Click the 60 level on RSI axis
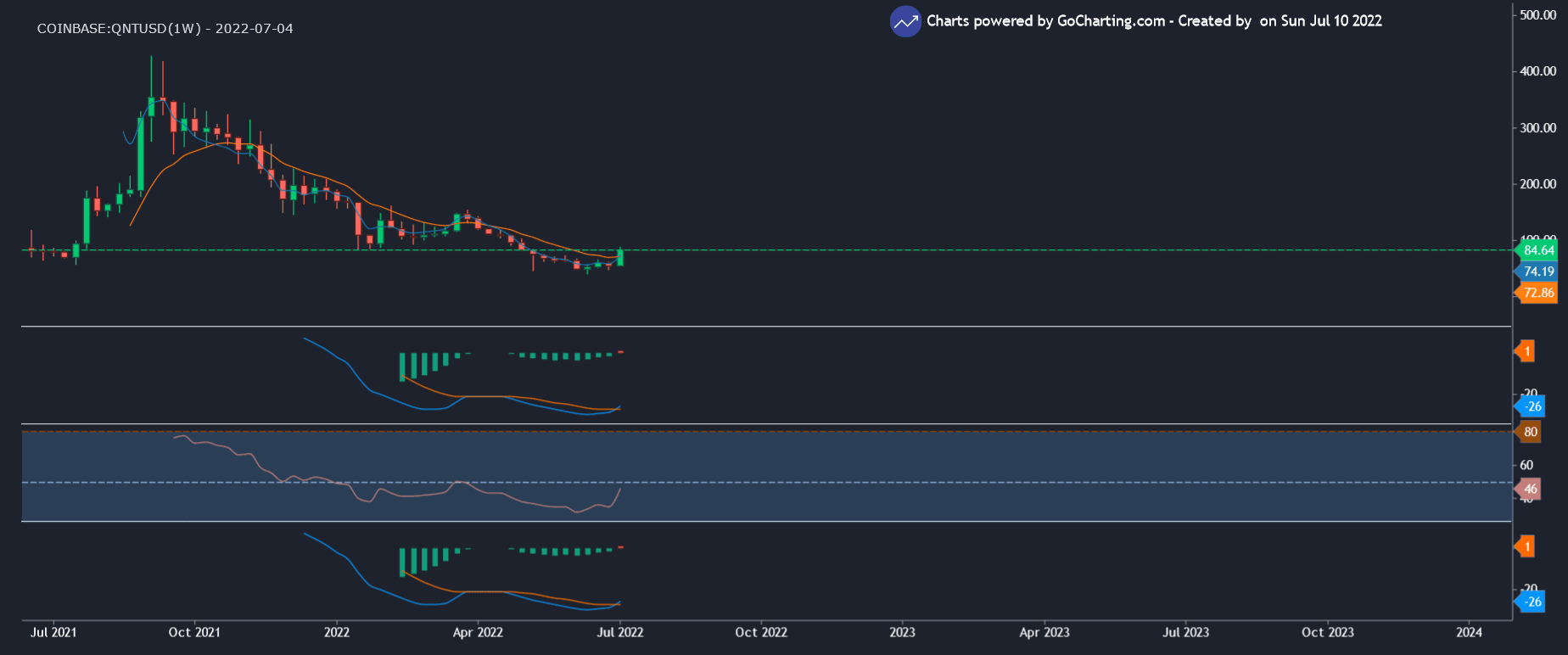Screen dimensions: 1568x655 click(x=1526, y=465)
